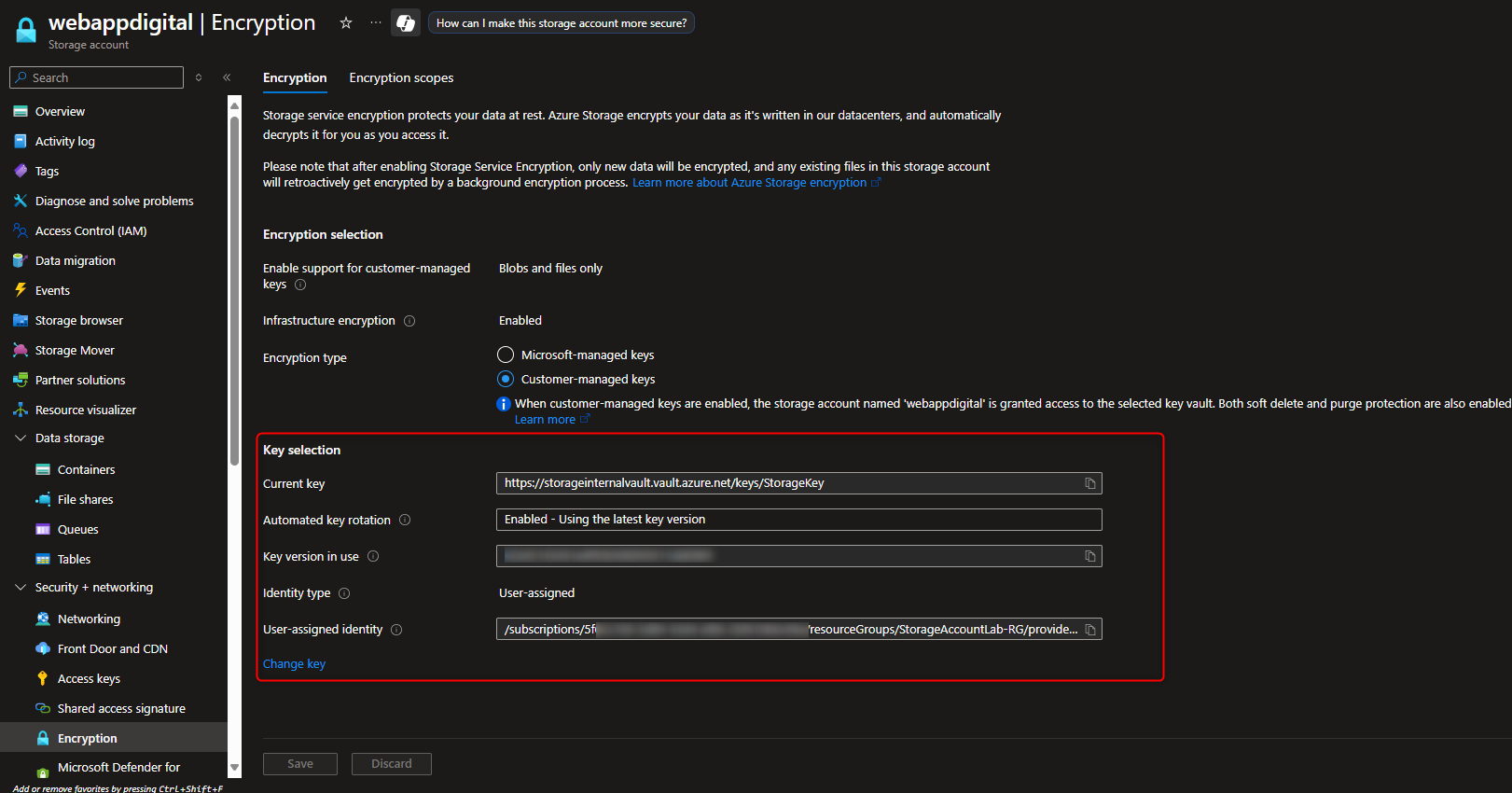Show info tooltip for Identity type
1512x793 pixels.
[344, 593]
